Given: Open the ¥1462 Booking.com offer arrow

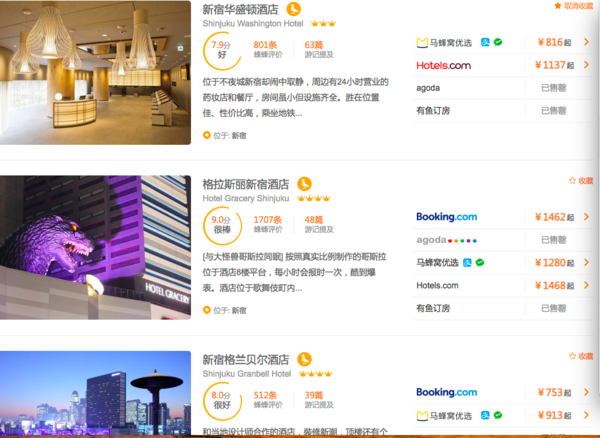Looking at the screenshot, I should point(586,217).
